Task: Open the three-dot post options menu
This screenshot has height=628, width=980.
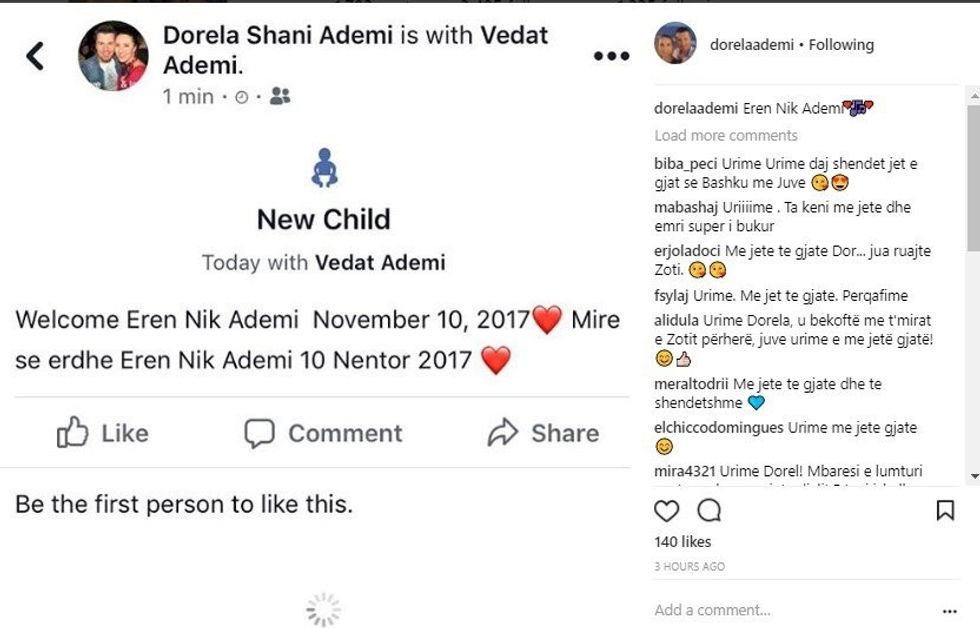Action: point(611,56)
